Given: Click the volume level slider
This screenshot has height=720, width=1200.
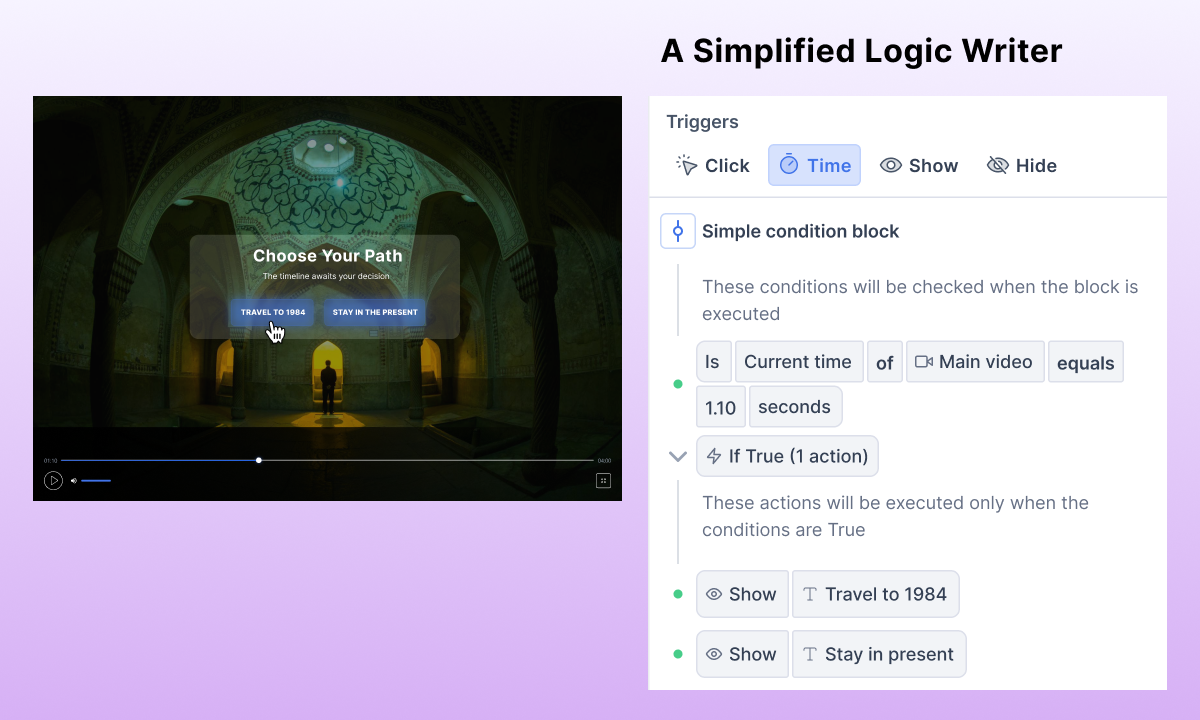Looking at the screenshot, I should (x=96, y=481).
